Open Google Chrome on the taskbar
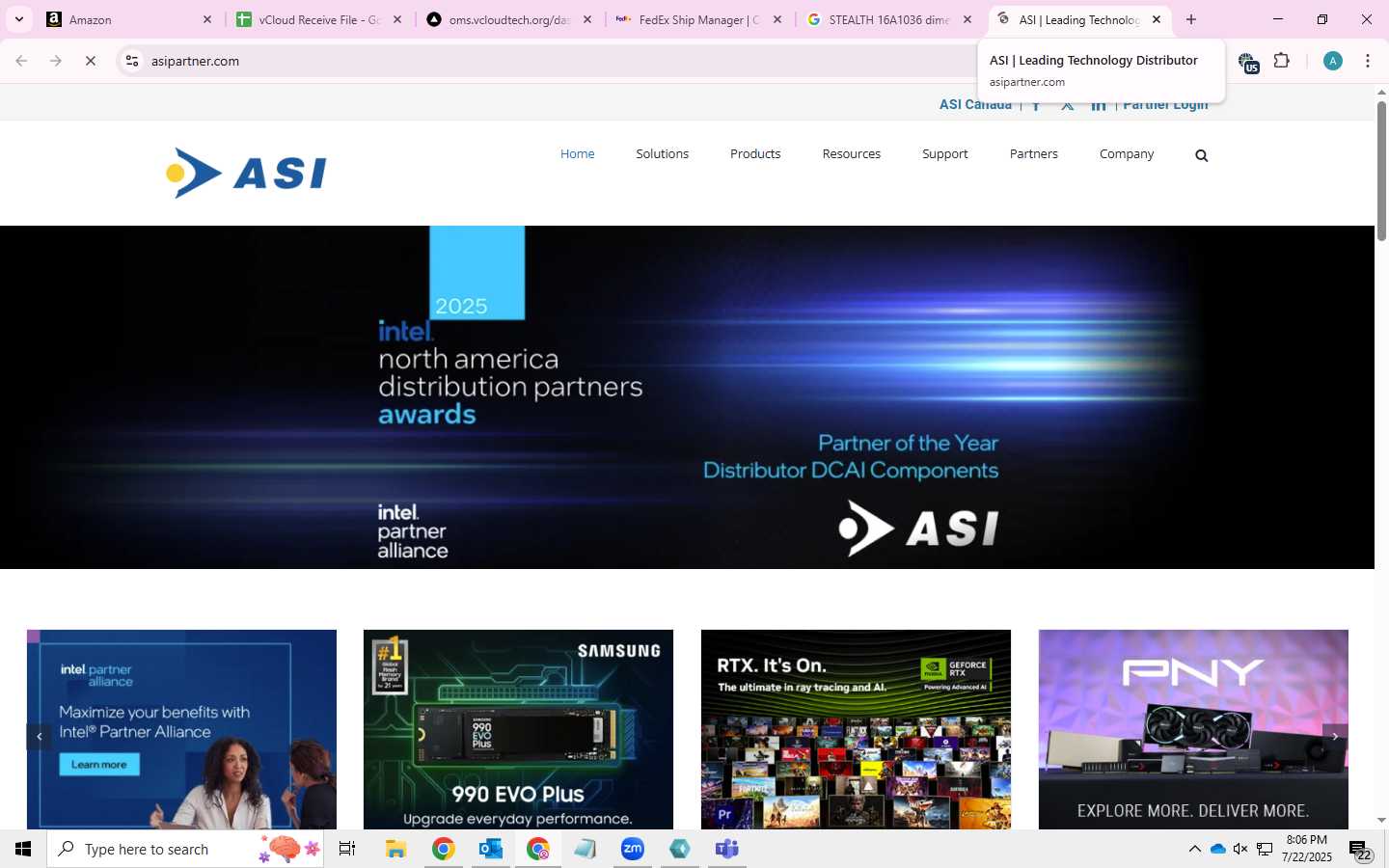The height and width of the screenshot is (868, 1389). [x=443, y=849]
